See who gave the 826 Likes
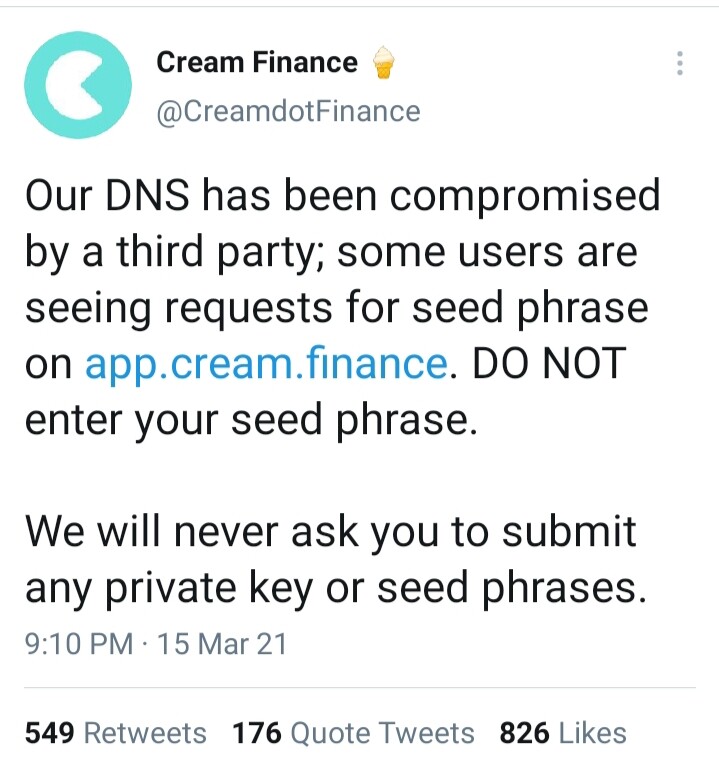The width and height of the screenshot is (719, 773). pos(563,733)
